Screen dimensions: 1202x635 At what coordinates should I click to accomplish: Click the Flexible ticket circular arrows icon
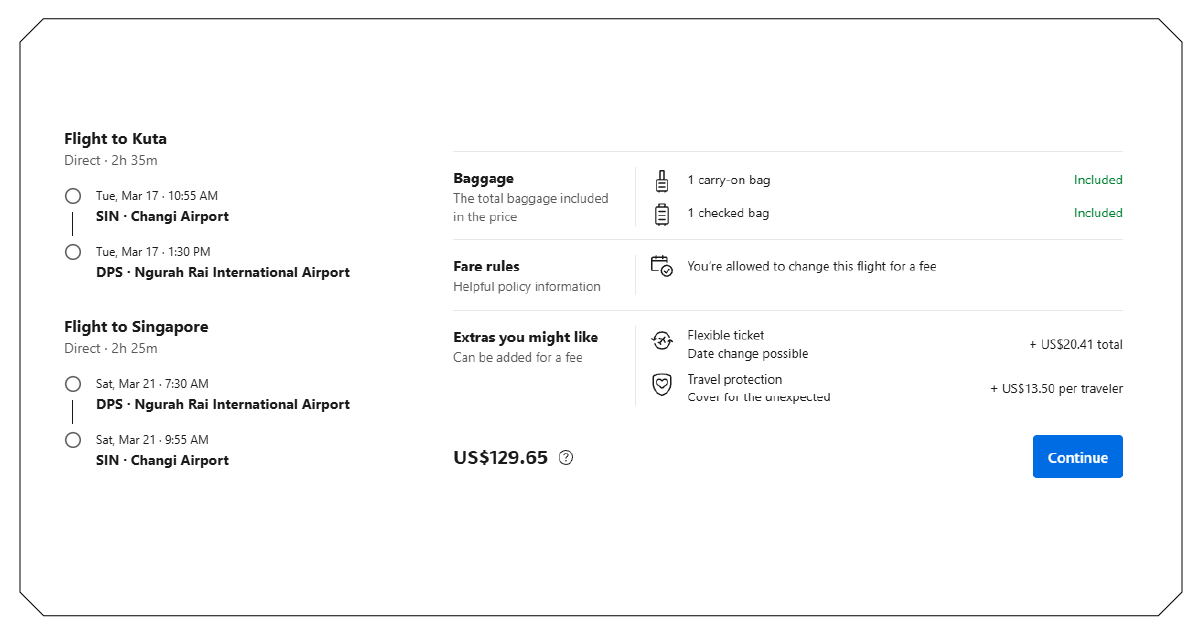click(x=662, y=340)
